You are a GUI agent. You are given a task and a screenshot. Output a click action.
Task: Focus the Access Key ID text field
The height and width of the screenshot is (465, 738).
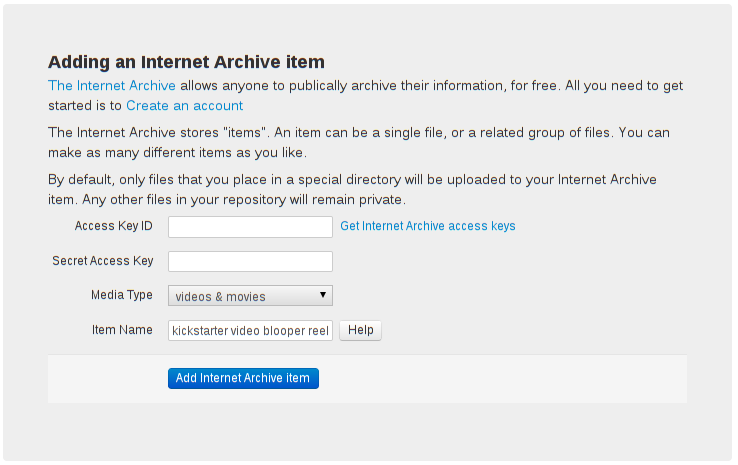[x=250, y=227]
